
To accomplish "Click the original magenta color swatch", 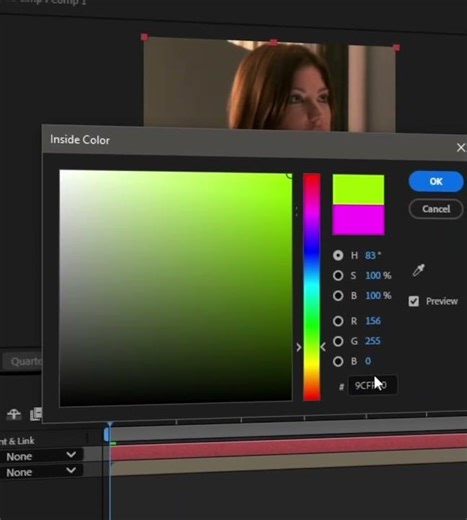I will coord(358,220).
